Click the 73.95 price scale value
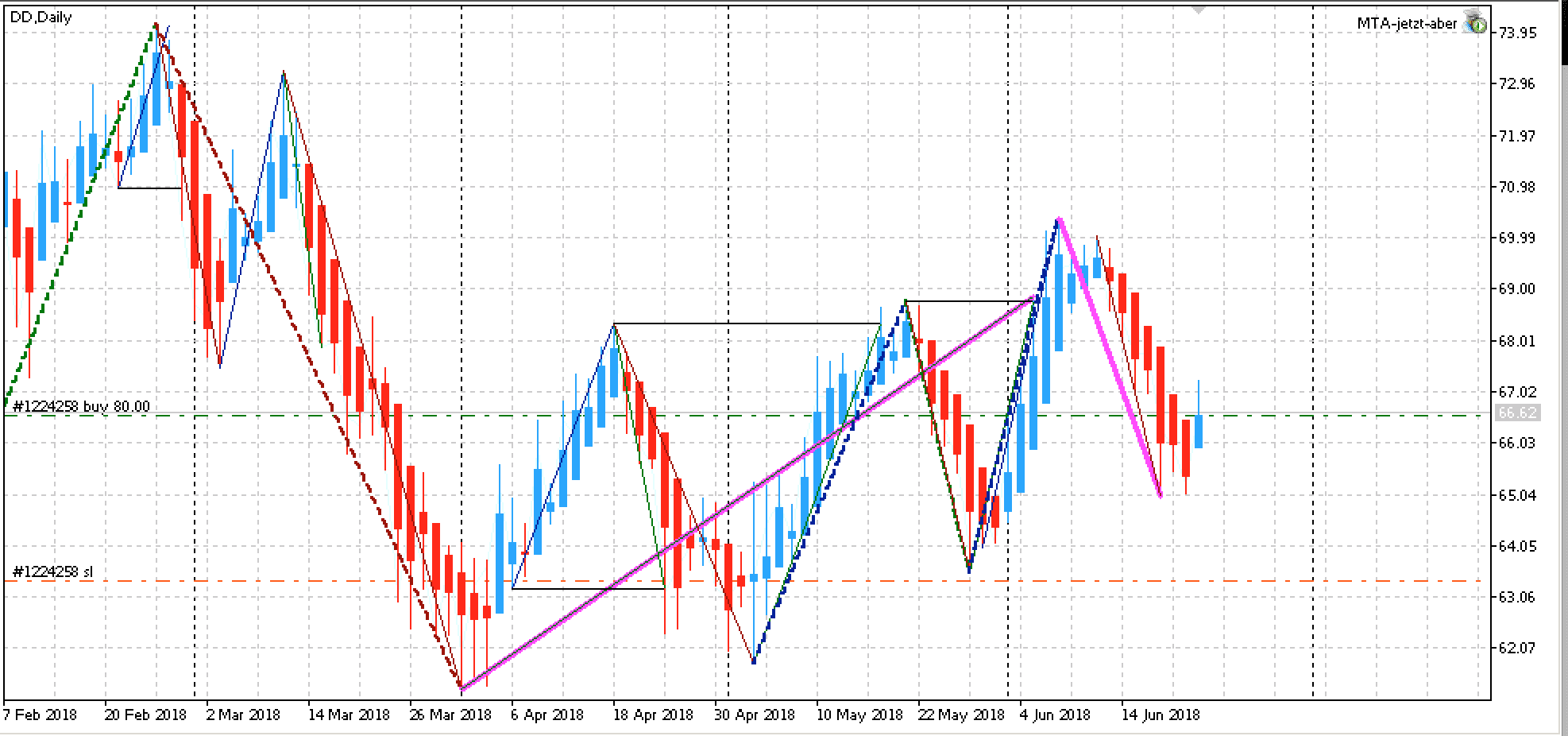1568x736 pixels. [x=1517, y=33]
